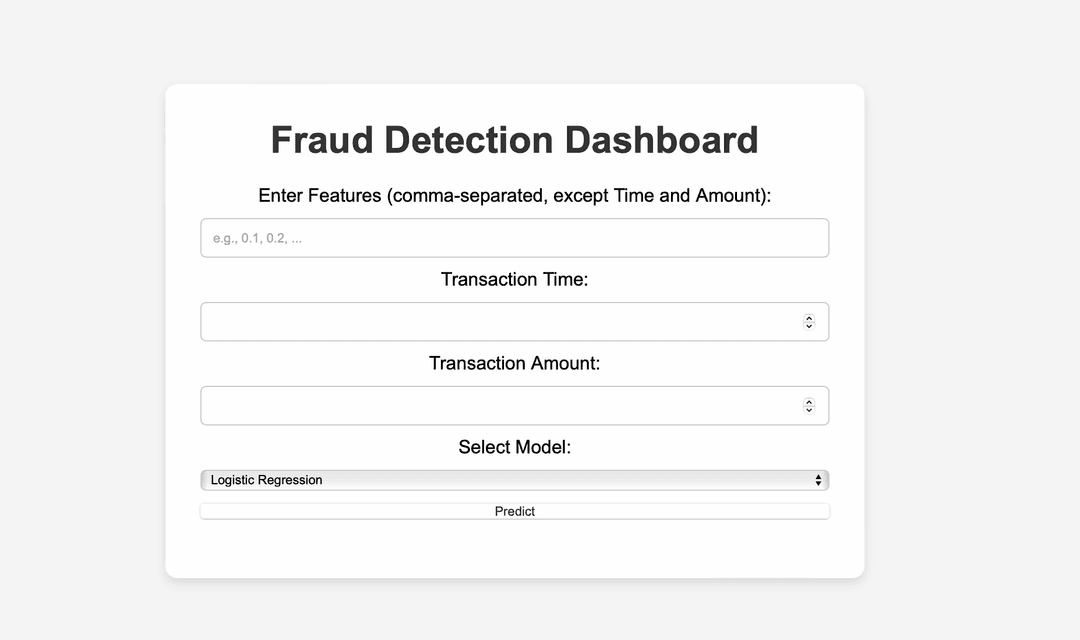The width and height of the screenshot is (1080, 640).
Task: Click inside the Transaction Amount field
Action: tap(500, 406)
